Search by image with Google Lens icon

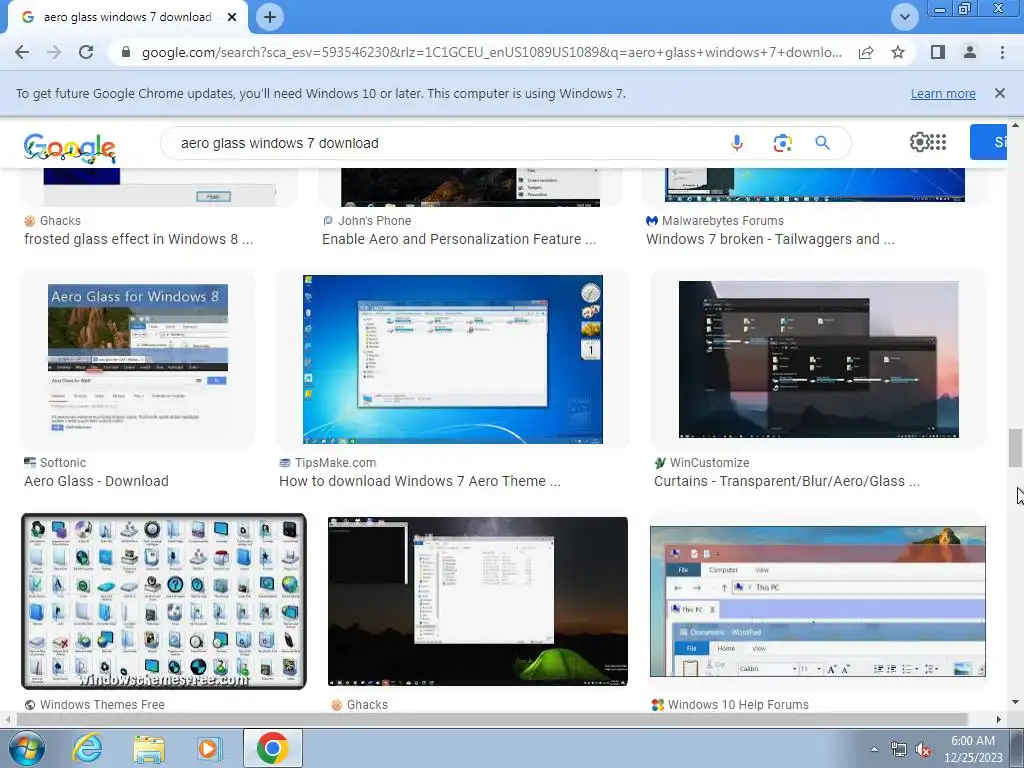tap(782, 143)
